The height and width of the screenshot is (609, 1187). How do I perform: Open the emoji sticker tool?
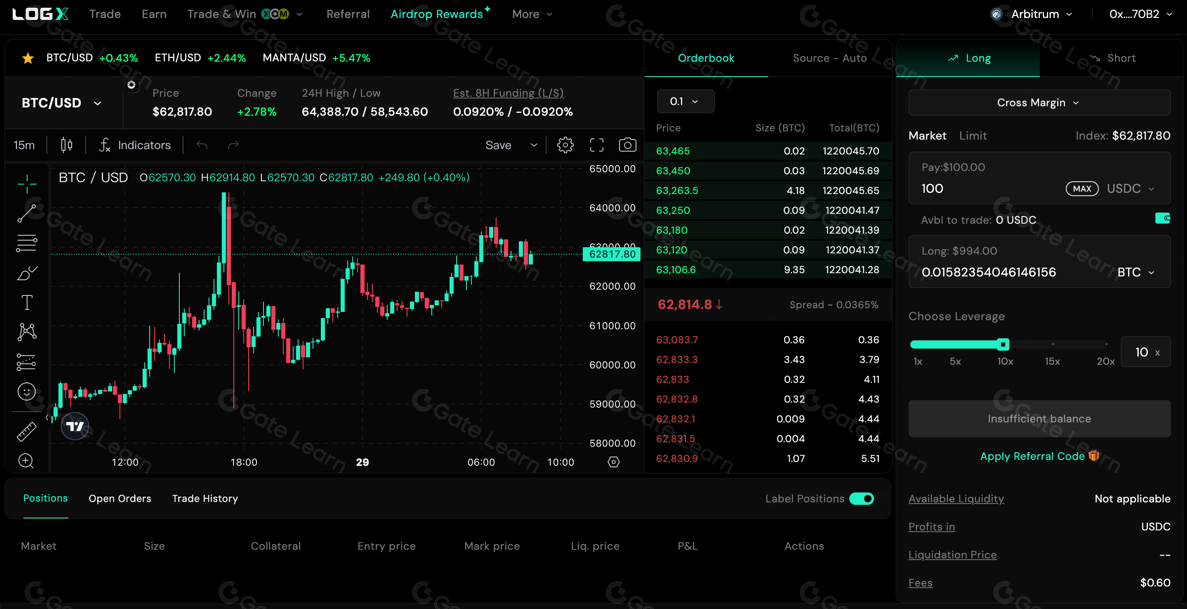(25, 392)
